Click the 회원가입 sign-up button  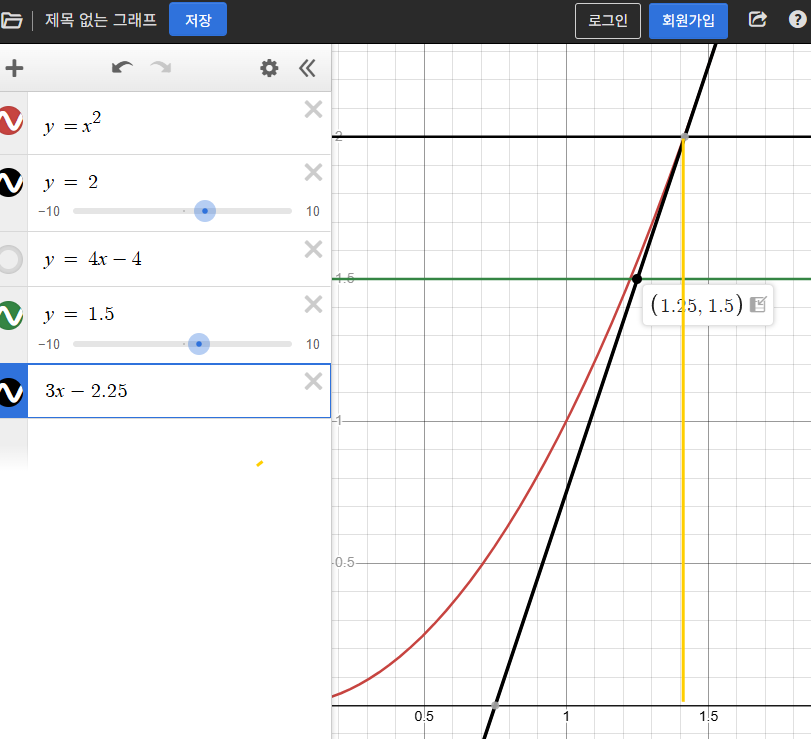click(688, 21)
